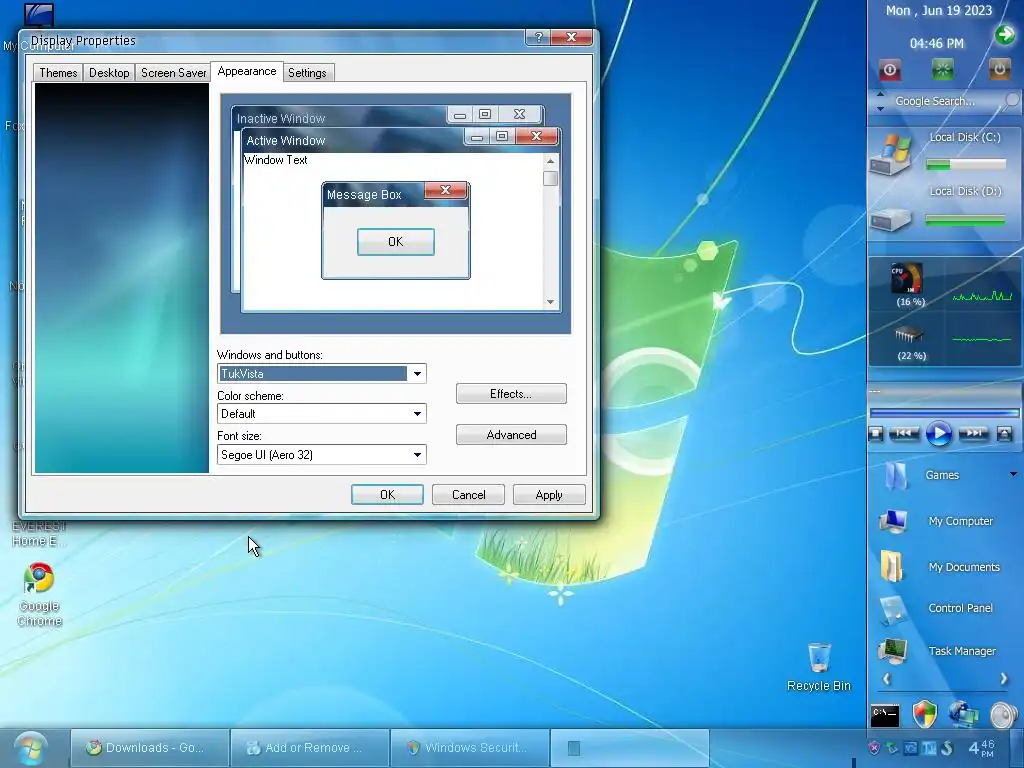
Task: Click OK in Display Properties
Action: (x=387, y=495)
